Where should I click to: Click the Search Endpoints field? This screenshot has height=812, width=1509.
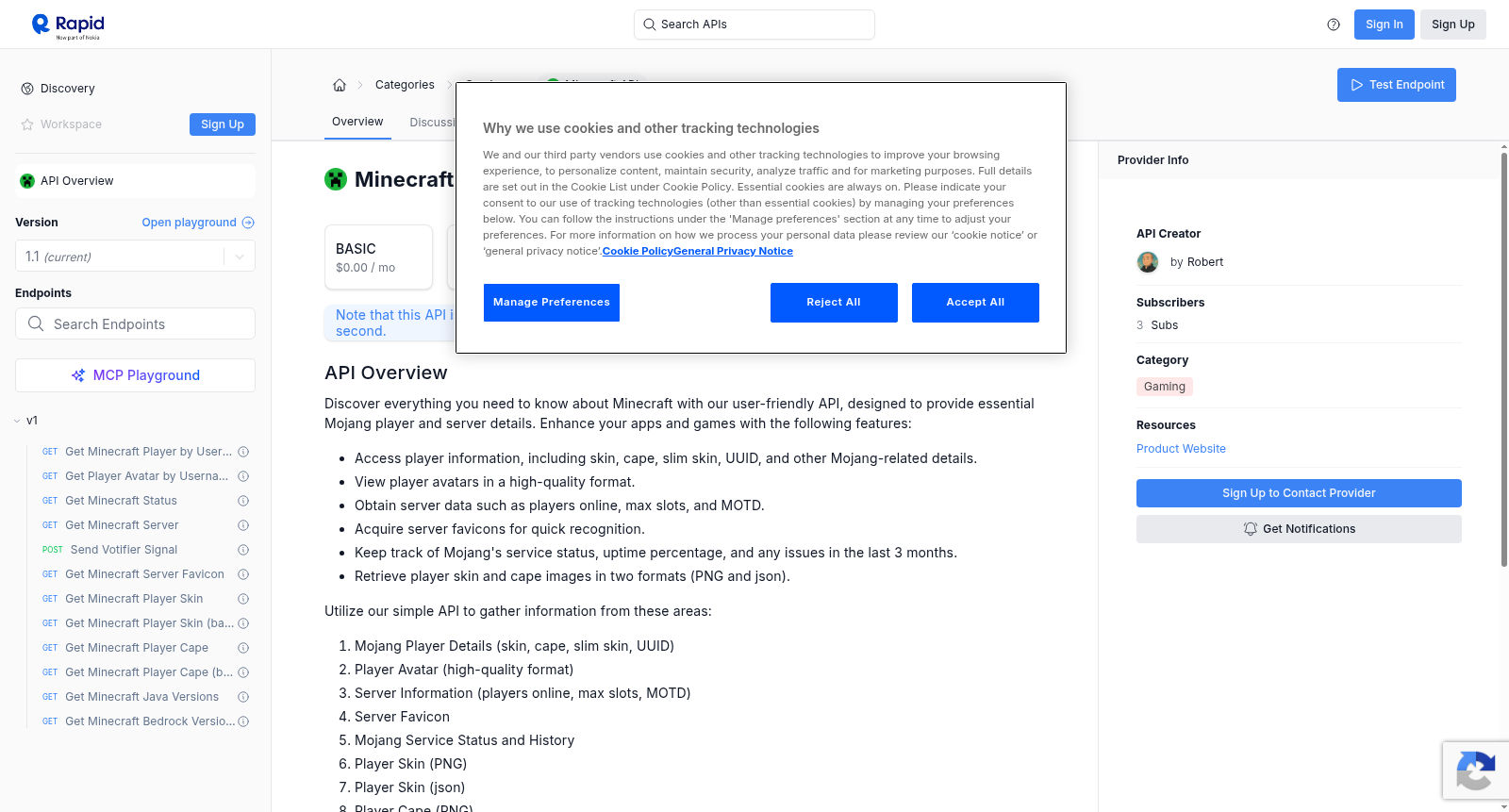135,323
